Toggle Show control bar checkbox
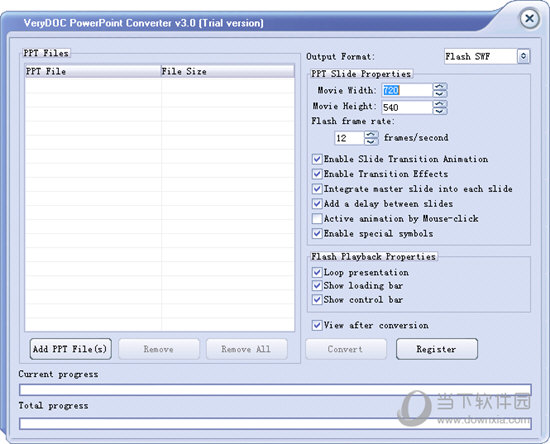This screenshot has height=444, width=550. point(317,300)
